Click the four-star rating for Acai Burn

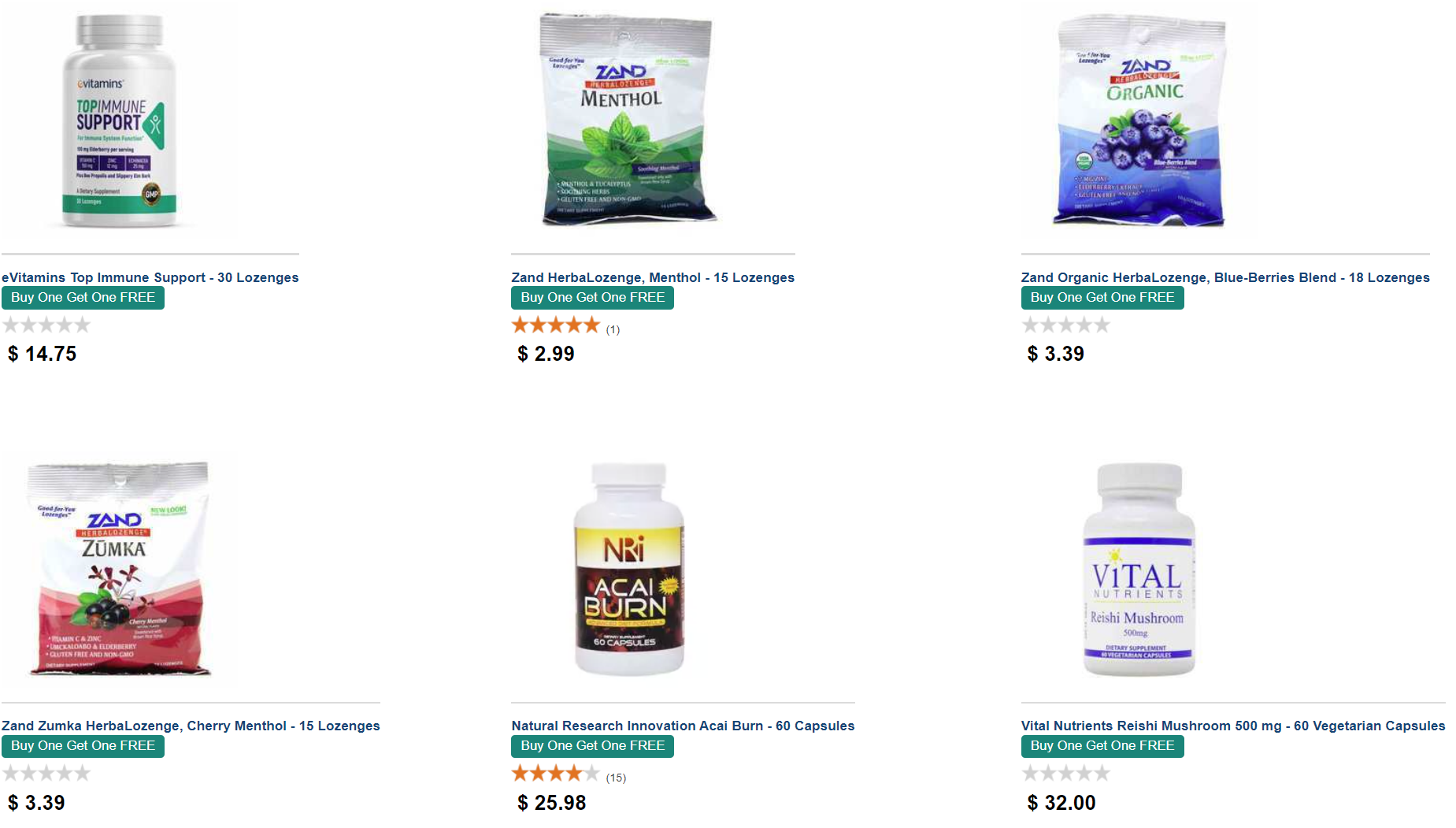click(x=556, y=773)
